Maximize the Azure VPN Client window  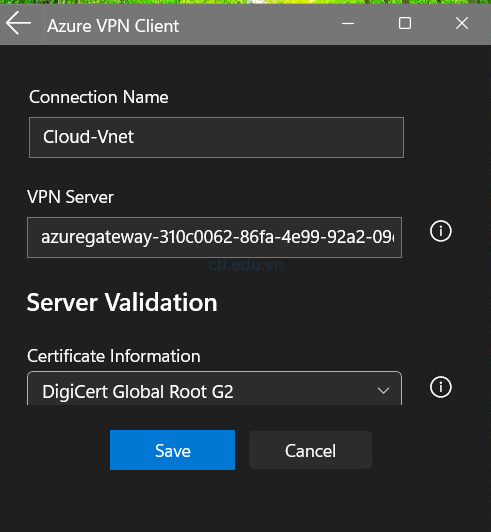pos(405,23)
